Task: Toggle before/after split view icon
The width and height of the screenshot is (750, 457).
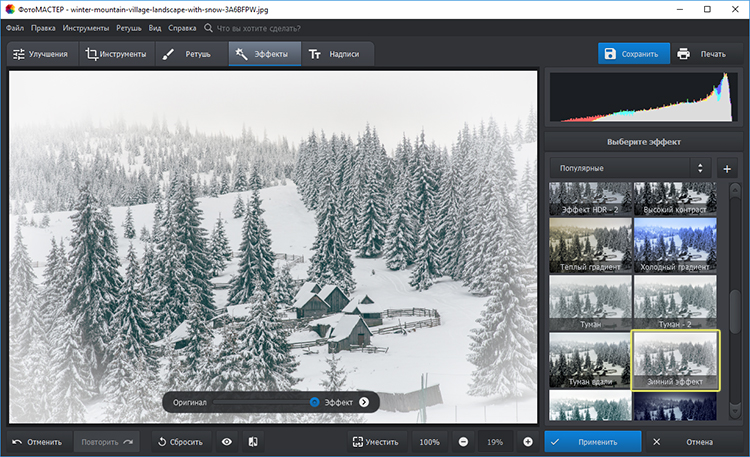Action: coord(253,441)
